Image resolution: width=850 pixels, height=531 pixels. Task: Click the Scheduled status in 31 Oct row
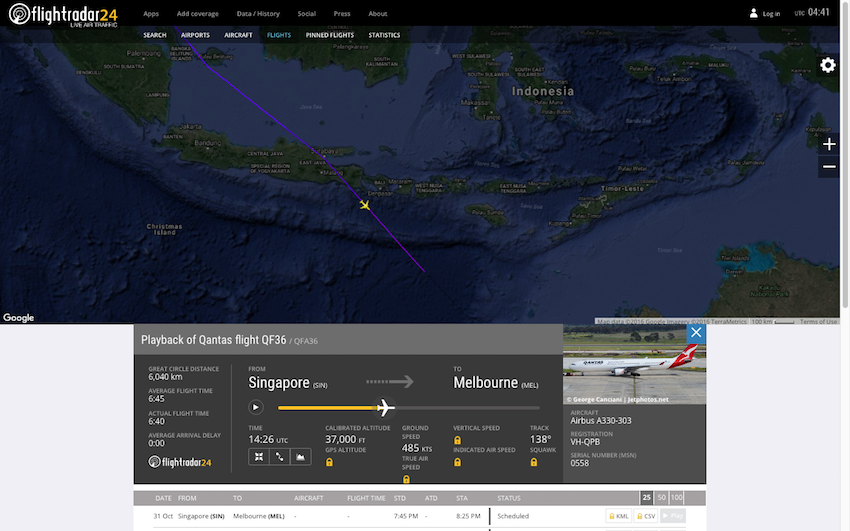[513, 516]
